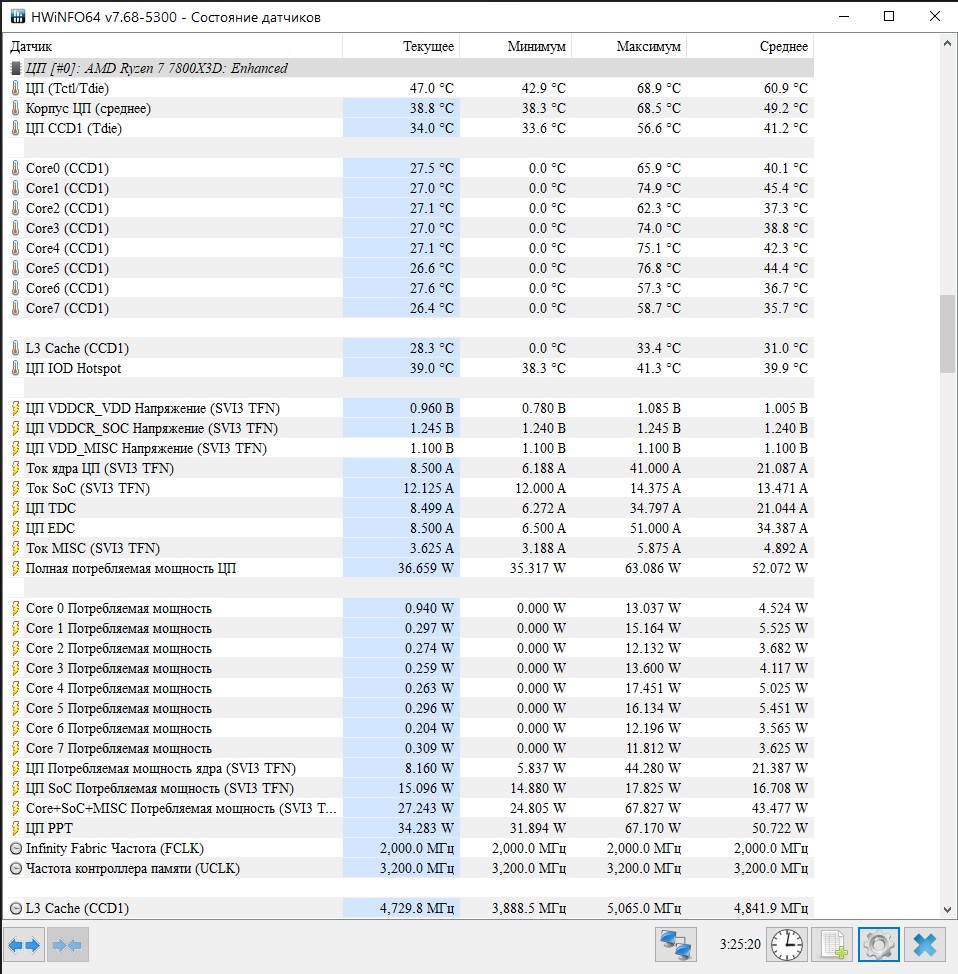Click the Максимум column header
This screenshot has height=974, width=958.
(x=629, y=47)
